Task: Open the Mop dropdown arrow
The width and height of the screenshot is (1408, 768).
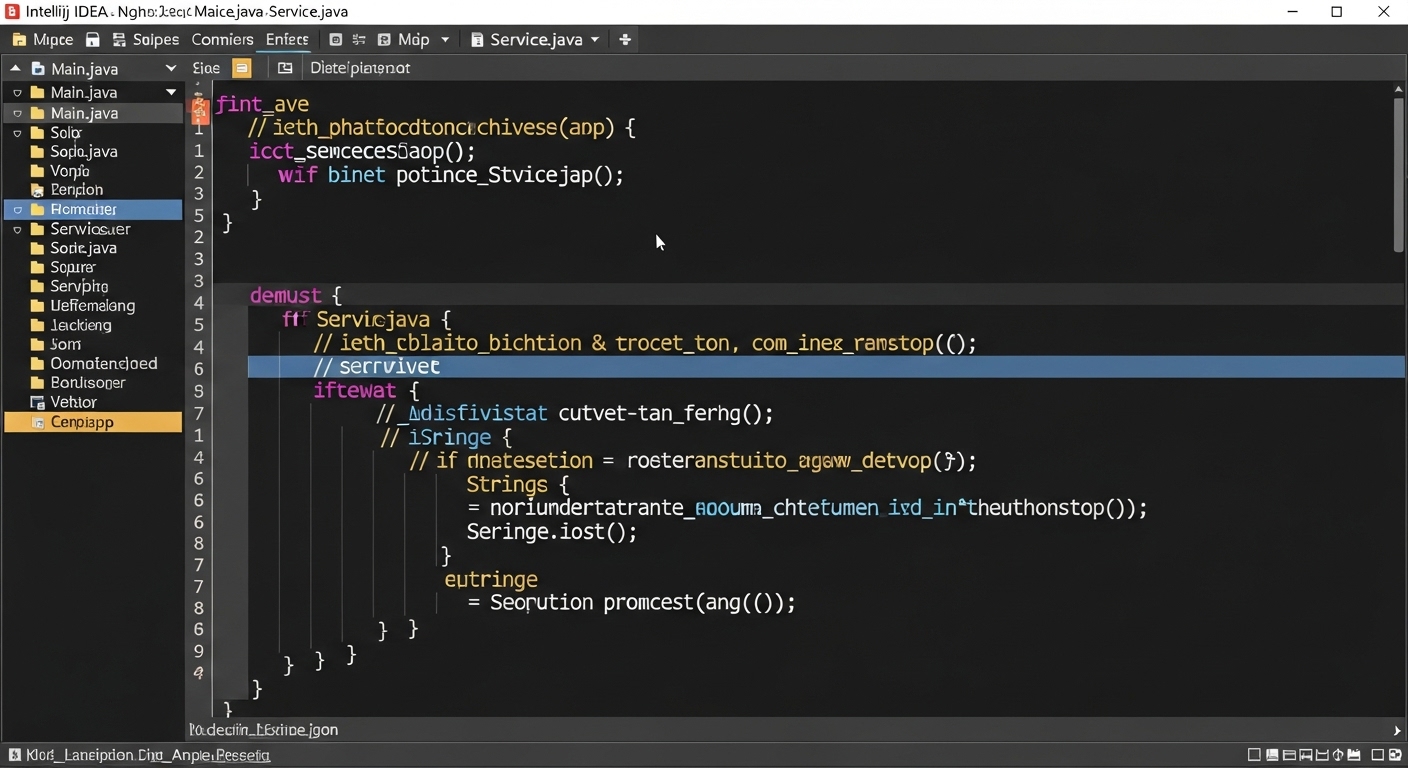Action: [445, 40]
